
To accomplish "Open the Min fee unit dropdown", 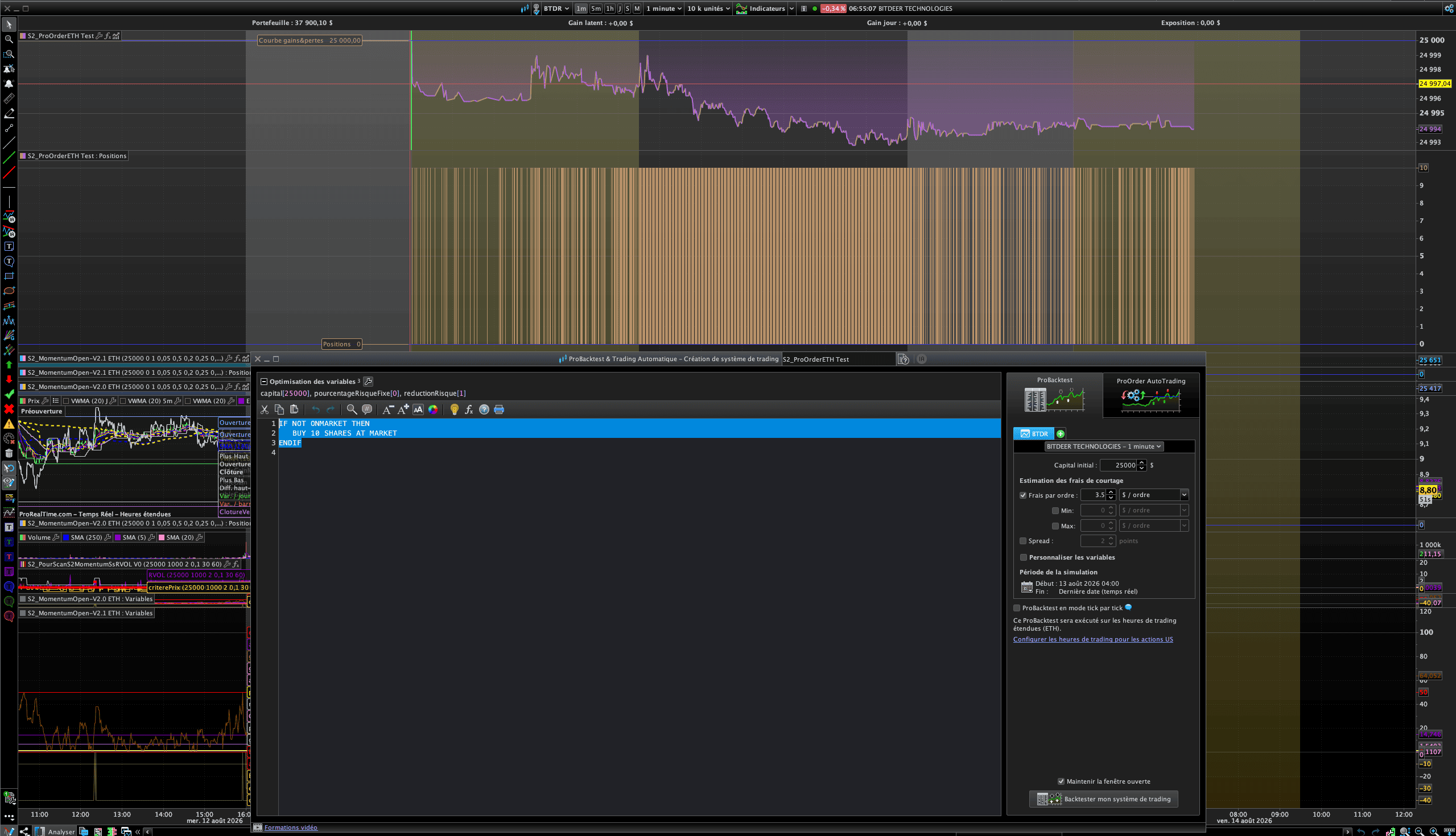I will 1154,511.
